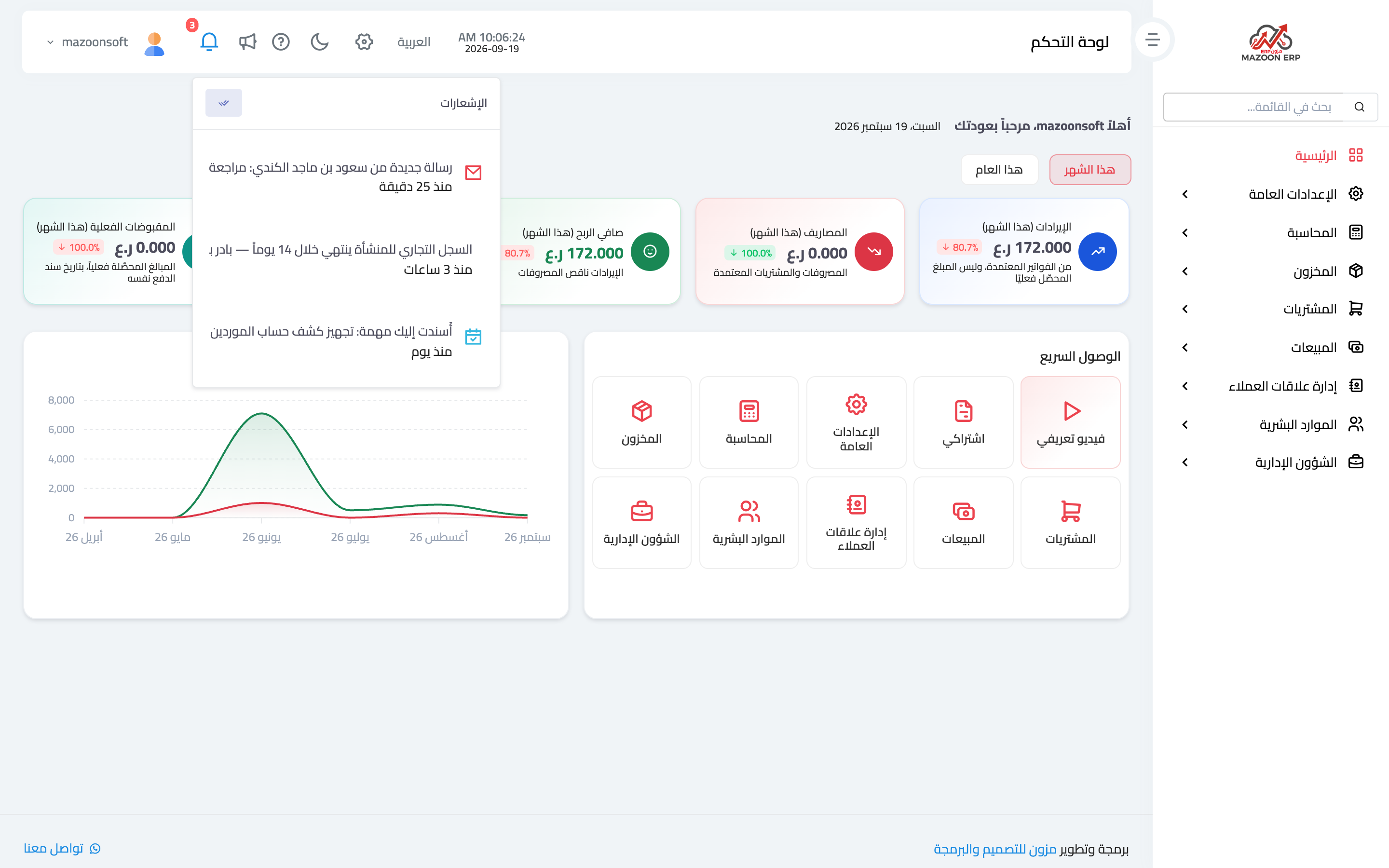
Task: Open settings gear in top bar
Action: [364, 42]
